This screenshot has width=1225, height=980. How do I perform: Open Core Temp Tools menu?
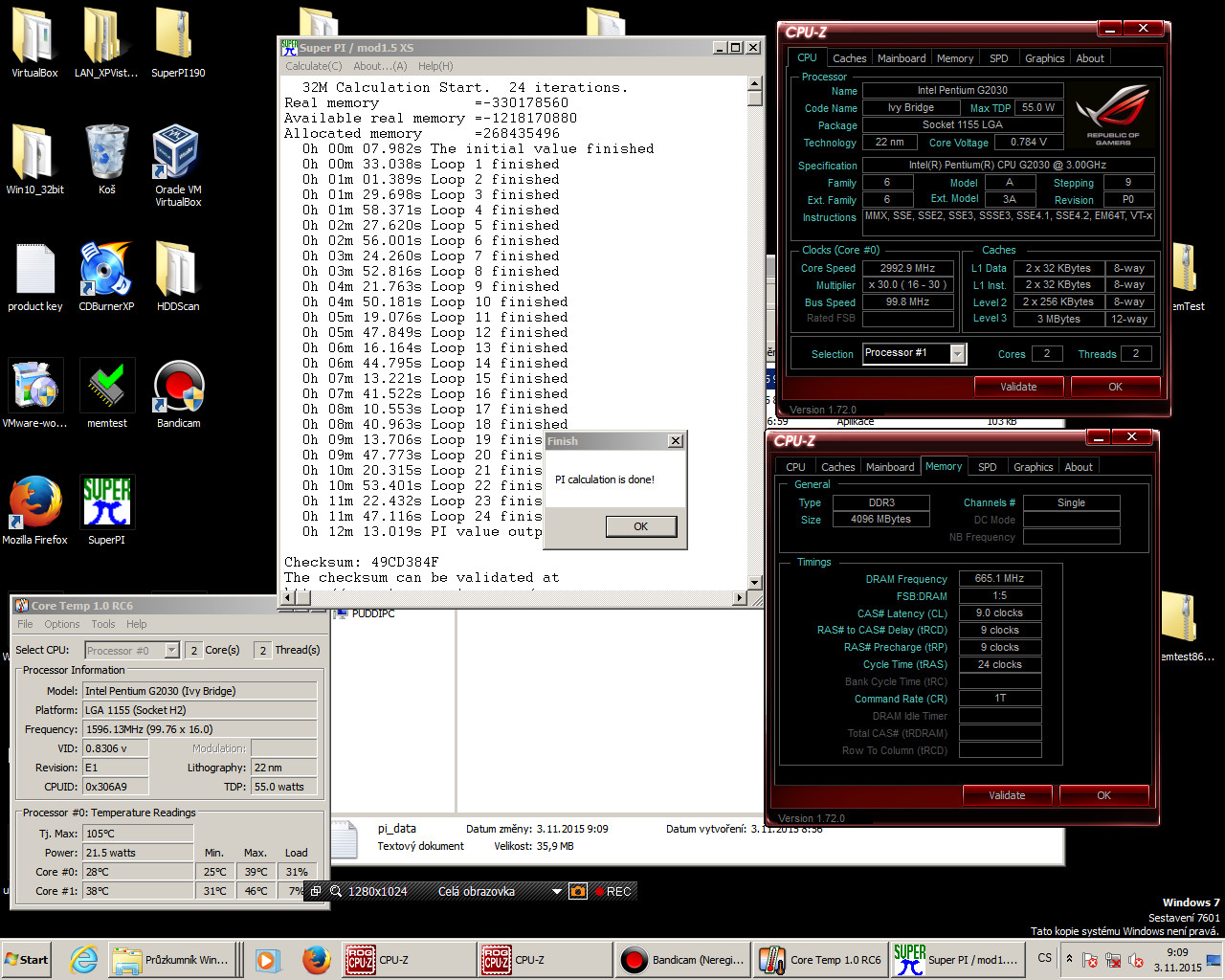103,624
